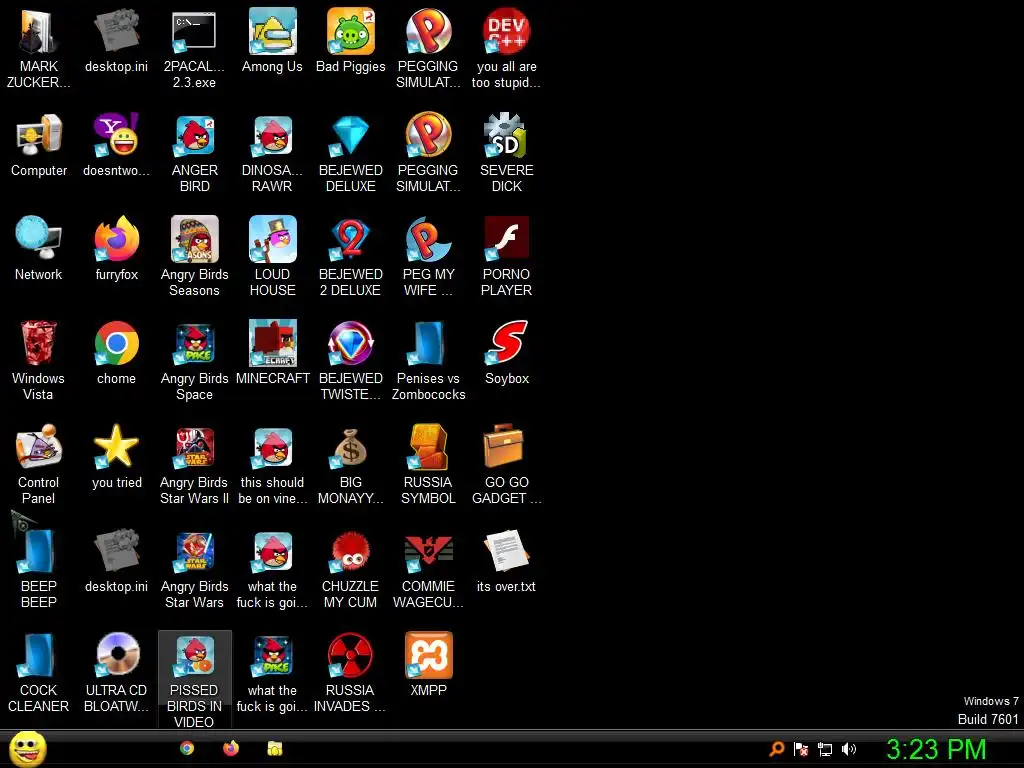Image resolution: width=1024 pixels, height=768 pixels.
Task: Select the RUSSIA INVADES ... shortcut
Action: pyautogui.click(x=351, y=672)
